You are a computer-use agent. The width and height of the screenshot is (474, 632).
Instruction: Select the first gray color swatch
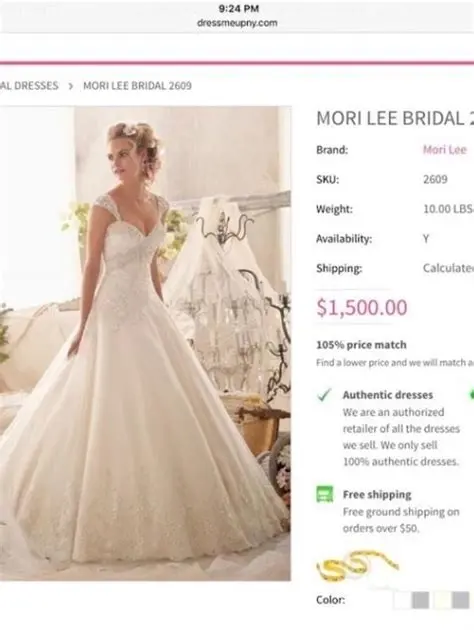[420, 600]
